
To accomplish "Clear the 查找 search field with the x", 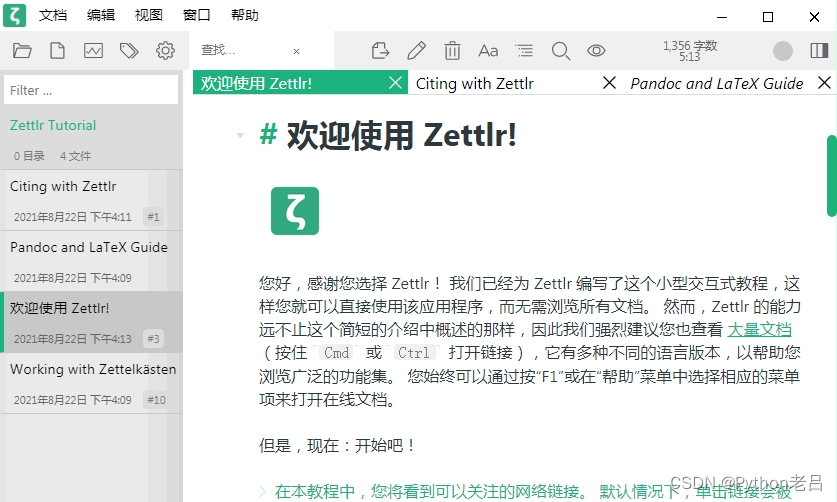I will (x=297, y=51).
